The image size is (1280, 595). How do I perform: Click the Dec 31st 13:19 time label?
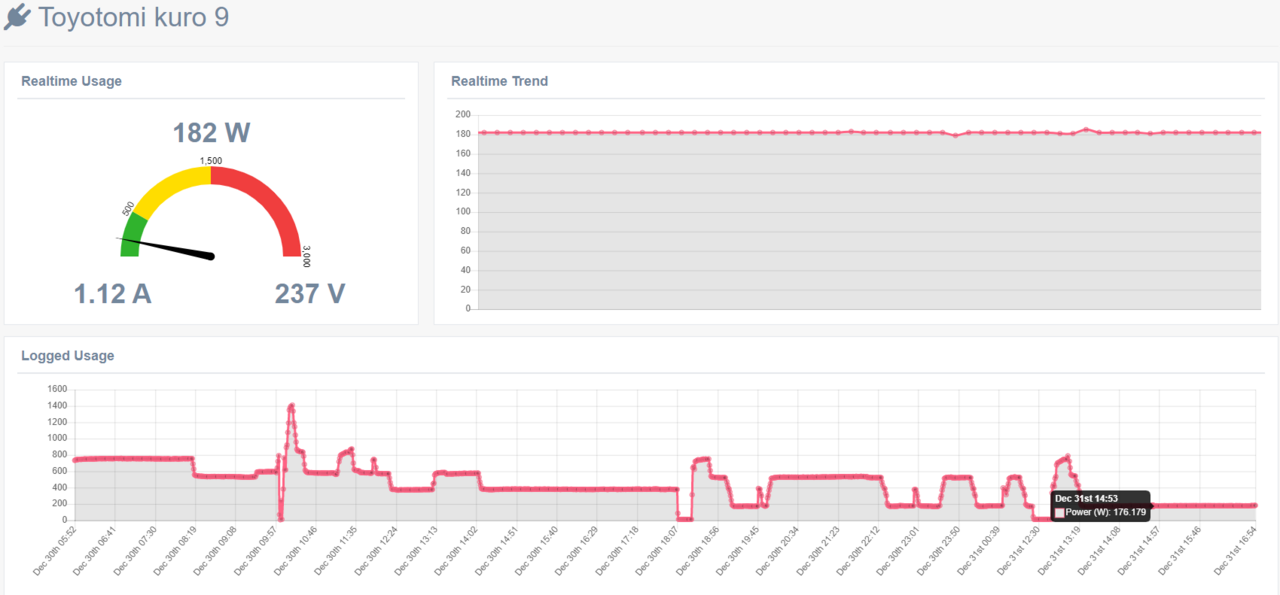coord(1057,550)
